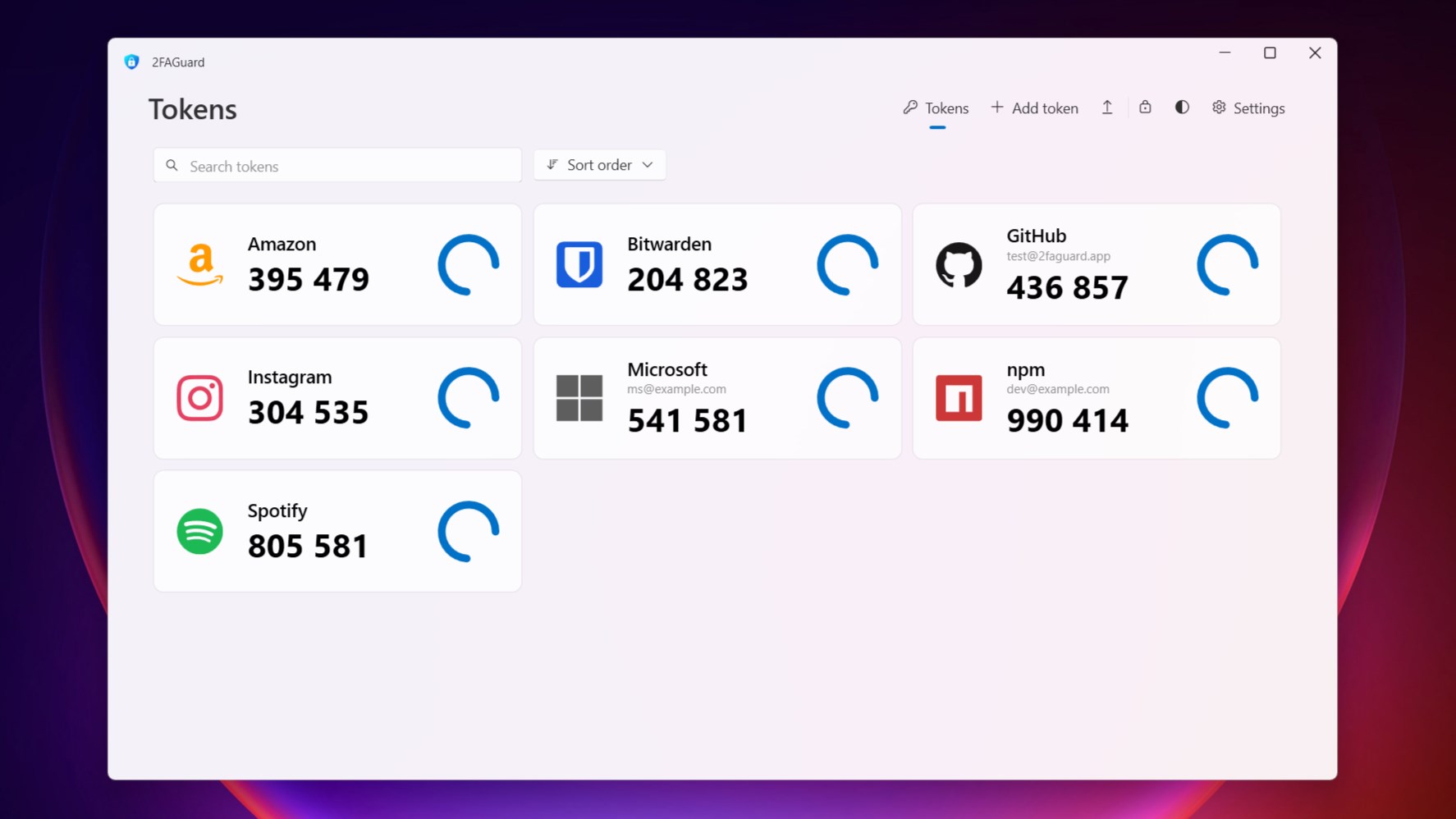Click the Add token button
Viewport: 1456px width, 819px height.
click(1034, 108)
